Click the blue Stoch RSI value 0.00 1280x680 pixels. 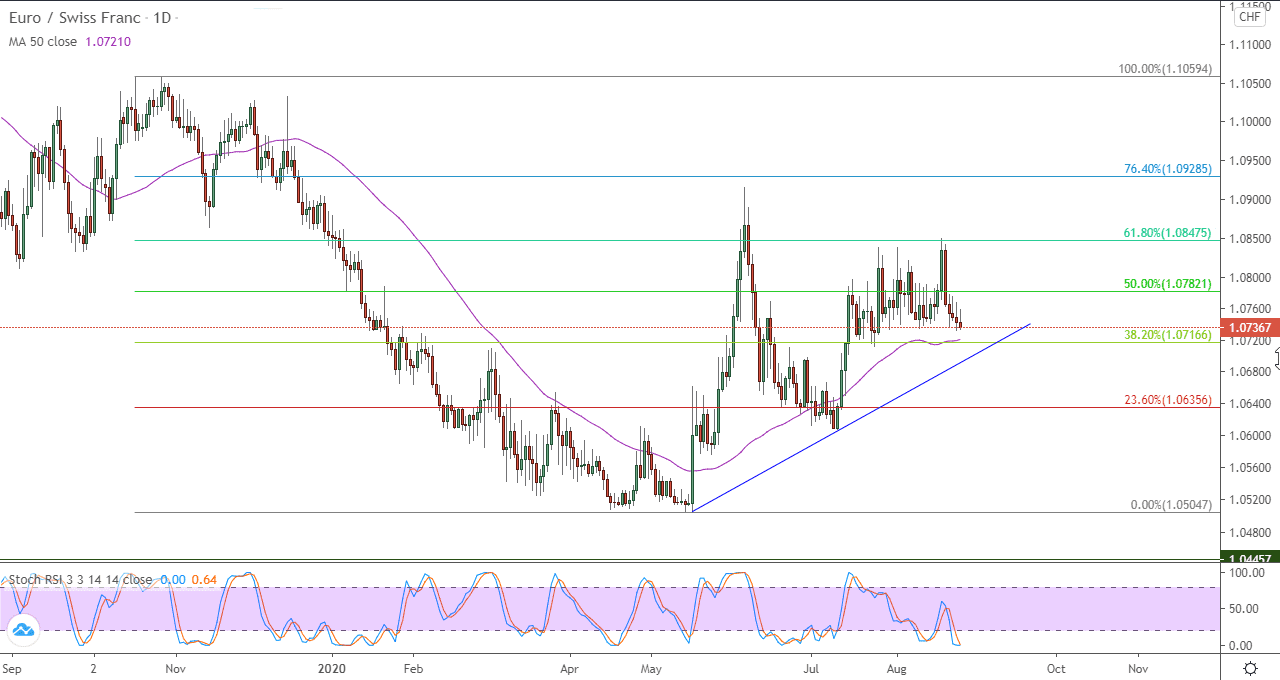click(x=172, y=580)
